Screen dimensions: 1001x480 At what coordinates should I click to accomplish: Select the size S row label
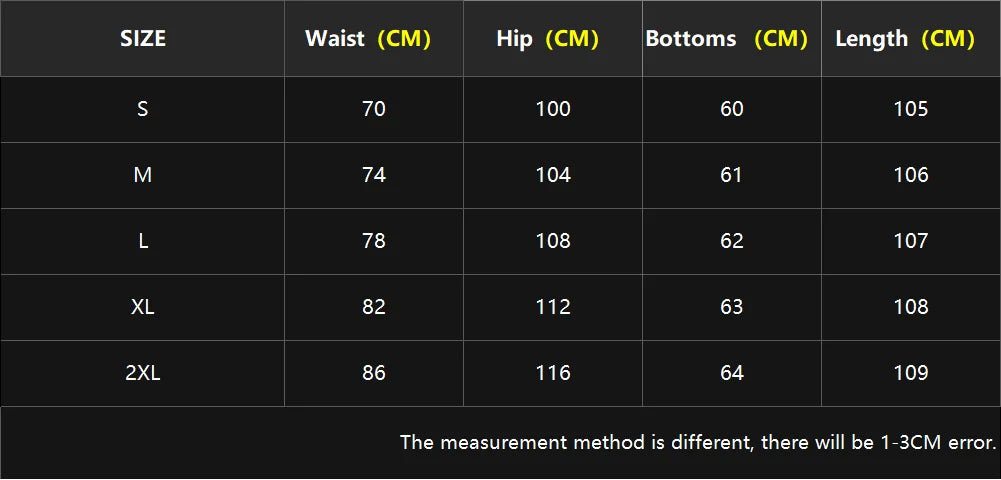coord(142,109)
